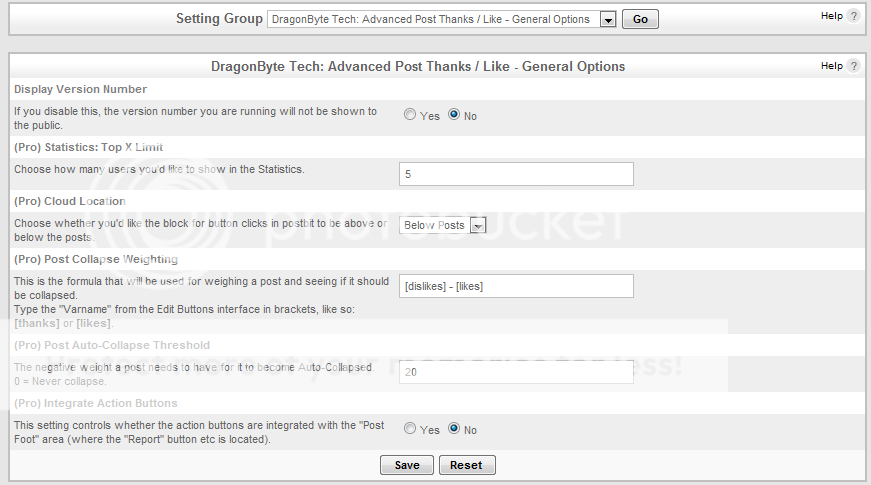This screenshot has width=871, height=485.
Task: Click the 'Display Version Number' heading
Action: pyautogui.click(x=81, y=89)
